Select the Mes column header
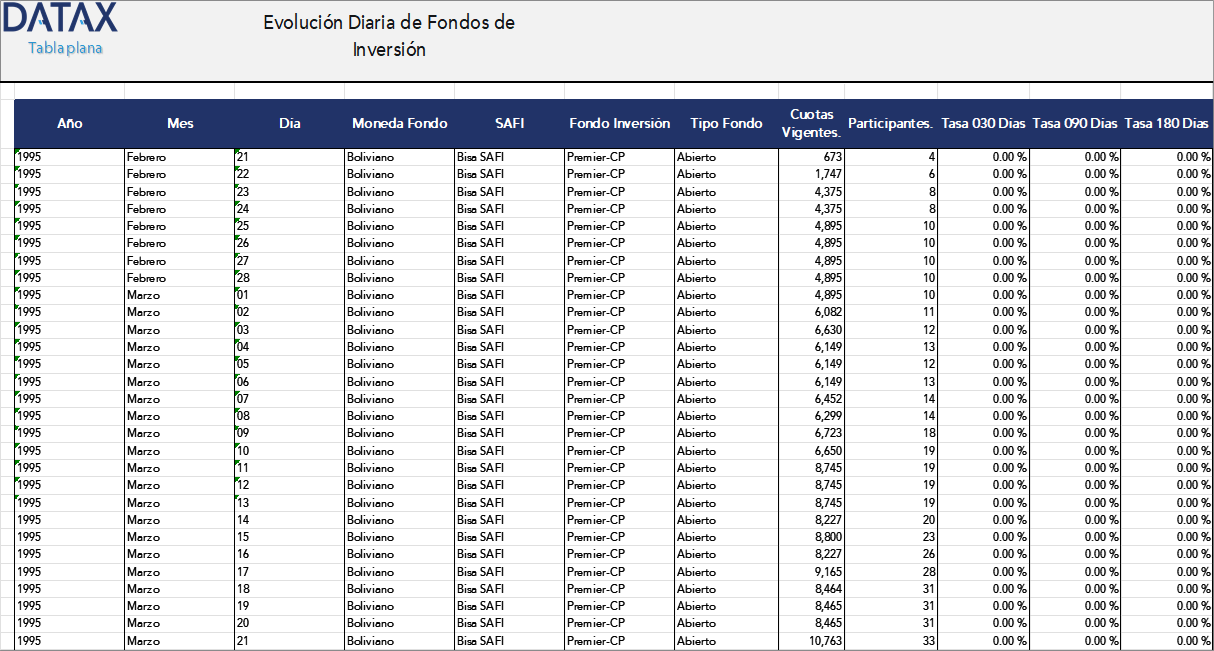Viewport: 1214px width, 651px height. point(180,124)
